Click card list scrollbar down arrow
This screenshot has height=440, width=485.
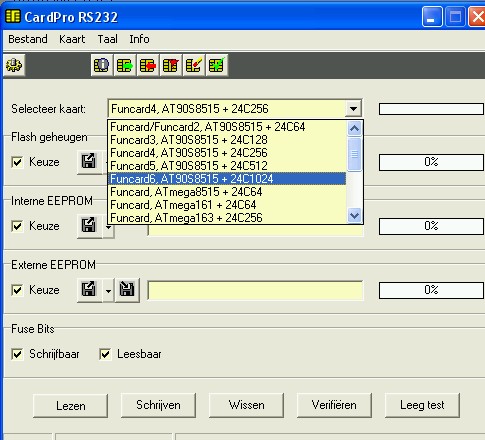(x=354, y=216)
